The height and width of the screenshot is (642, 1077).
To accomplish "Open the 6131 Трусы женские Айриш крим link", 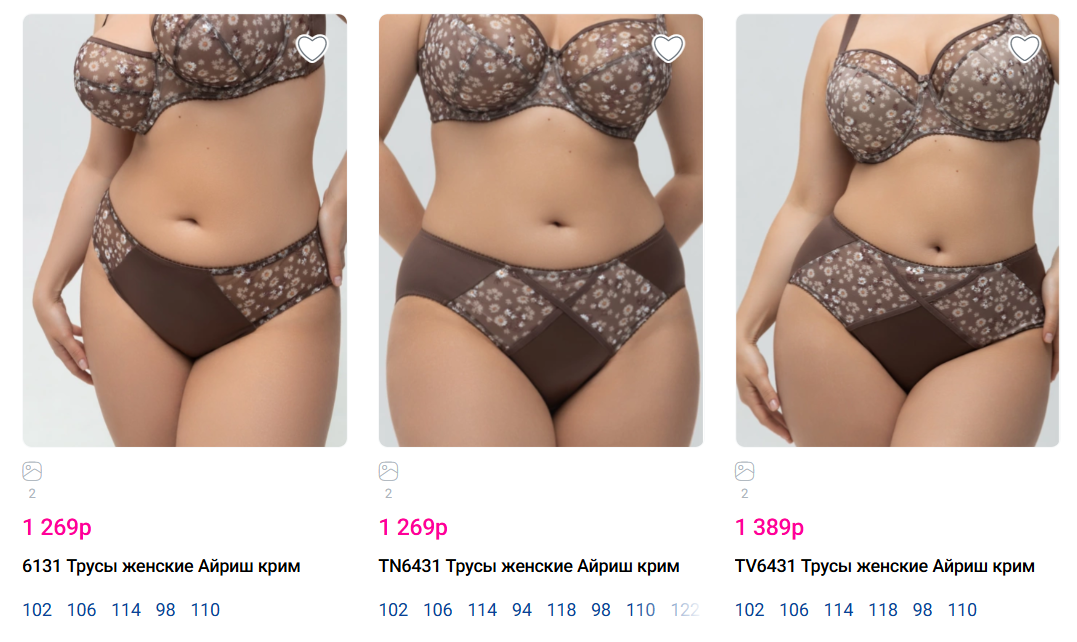I will [161, 566].
